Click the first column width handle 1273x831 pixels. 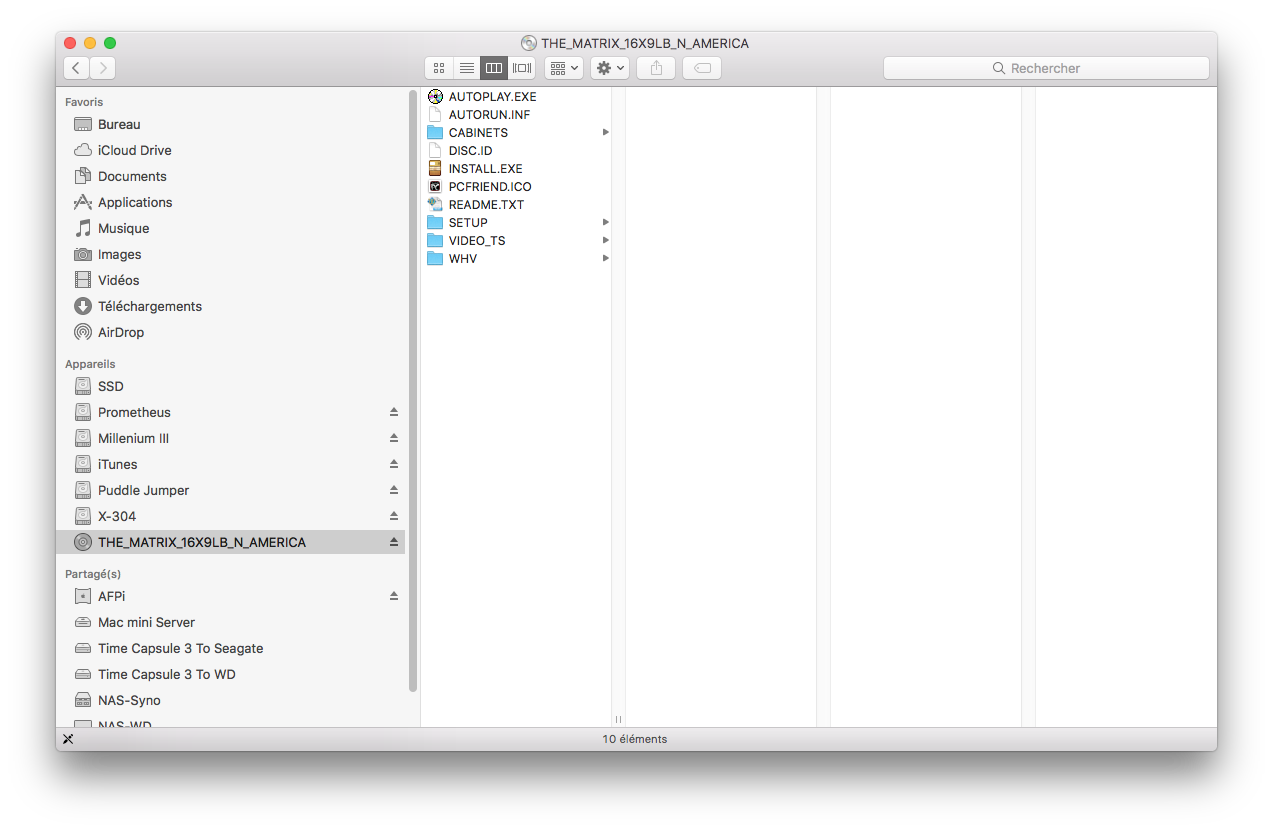point(619,719)
